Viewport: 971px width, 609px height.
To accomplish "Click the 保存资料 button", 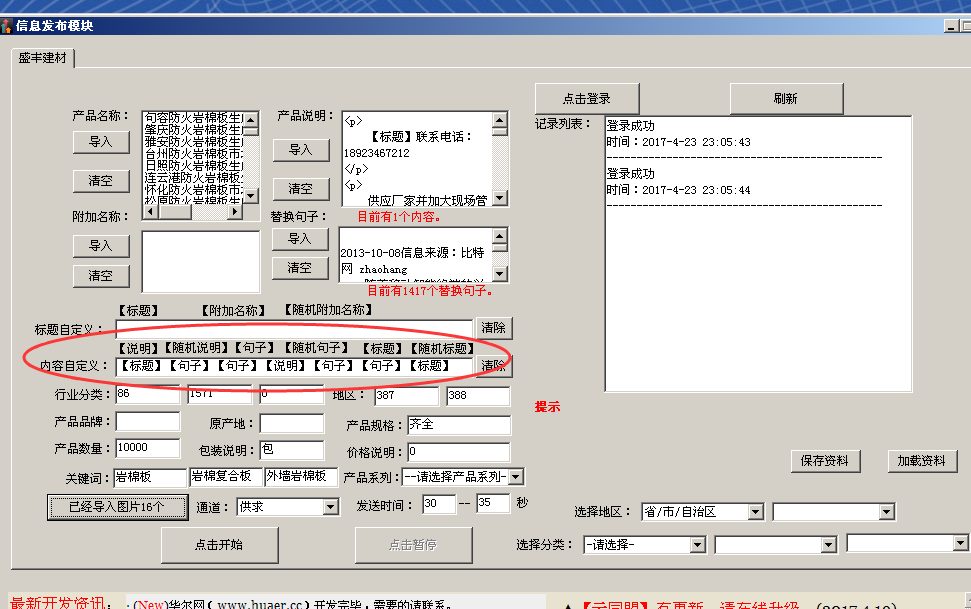I will pos(825,461).
